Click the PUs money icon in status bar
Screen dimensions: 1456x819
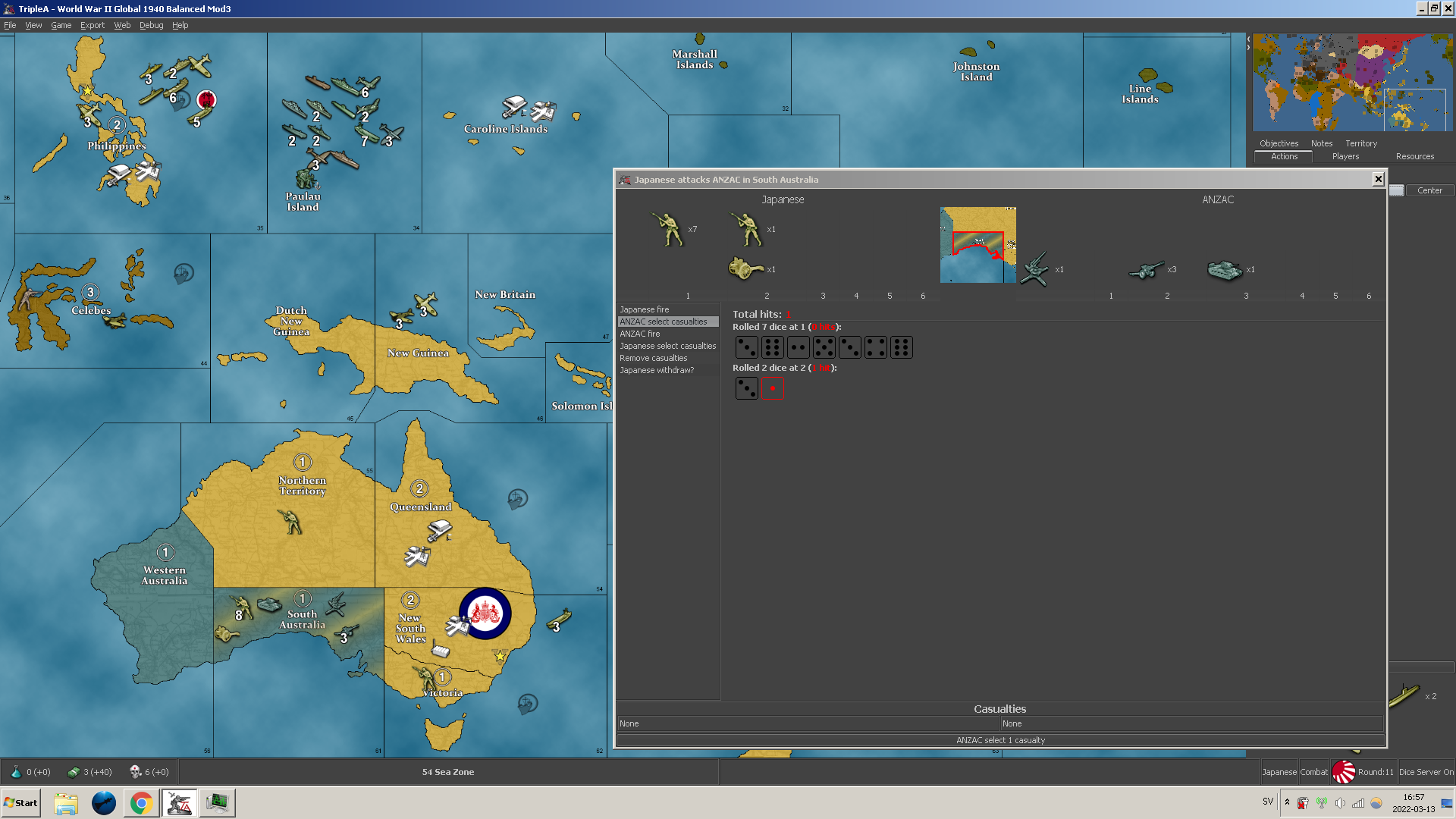[x=74, y=772]
